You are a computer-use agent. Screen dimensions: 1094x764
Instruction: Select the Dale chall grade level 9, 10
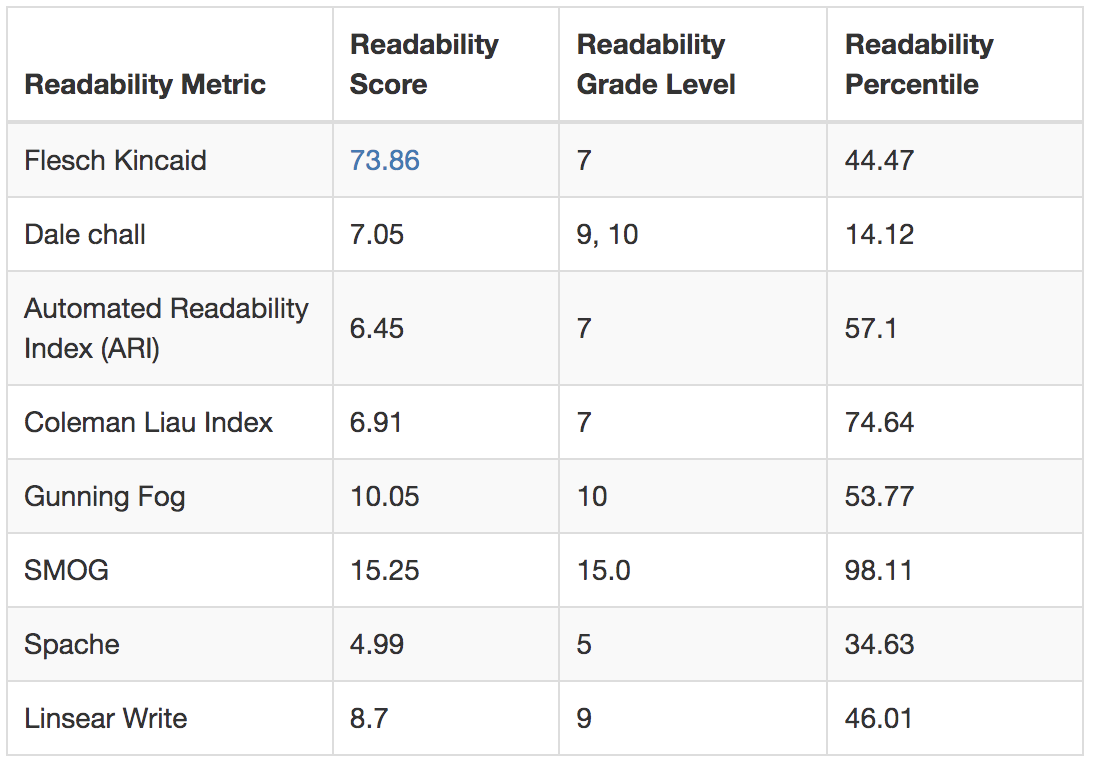pos(607,234)
